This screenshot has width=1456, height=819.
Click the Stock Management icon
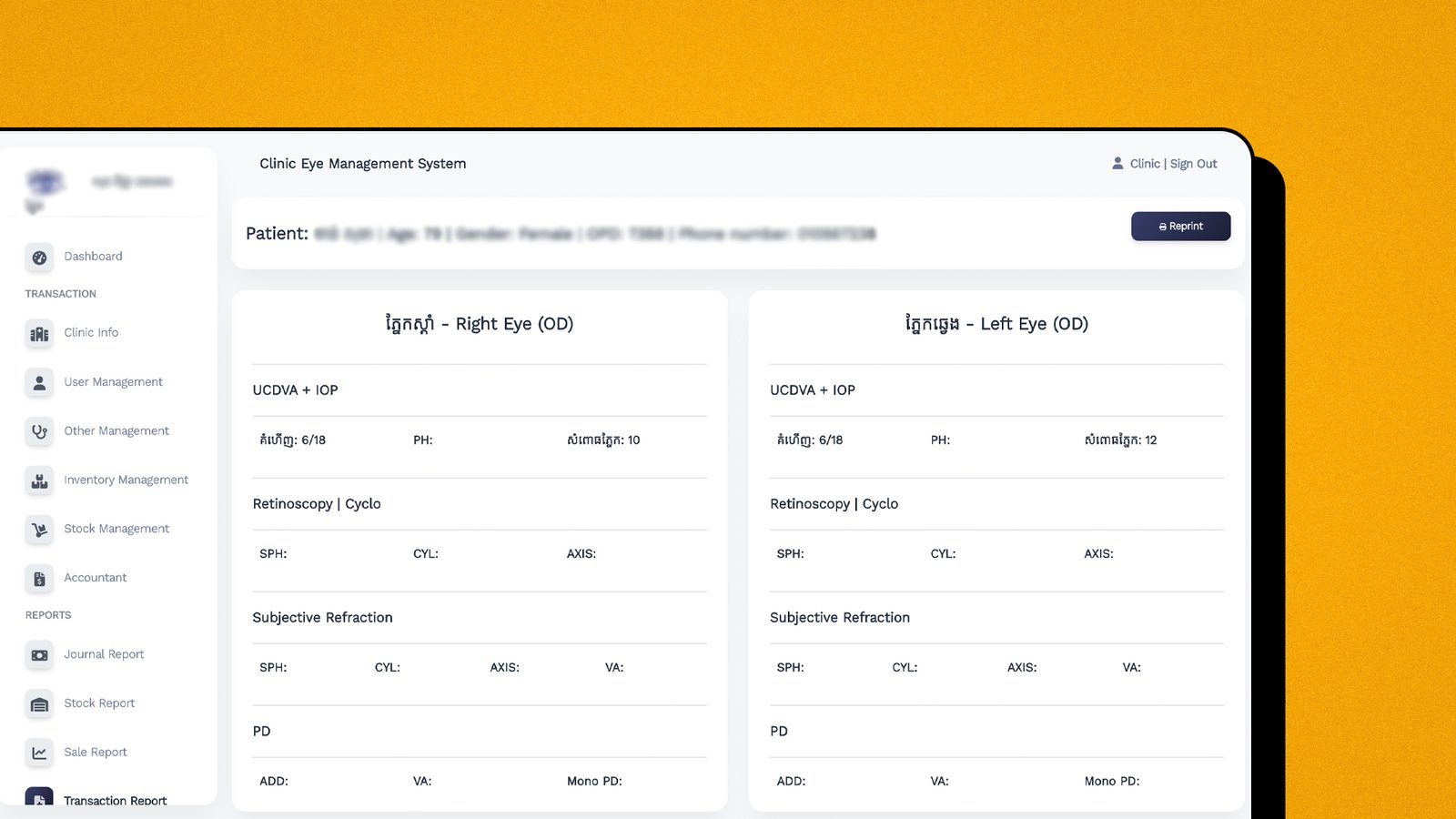(39, 529)
